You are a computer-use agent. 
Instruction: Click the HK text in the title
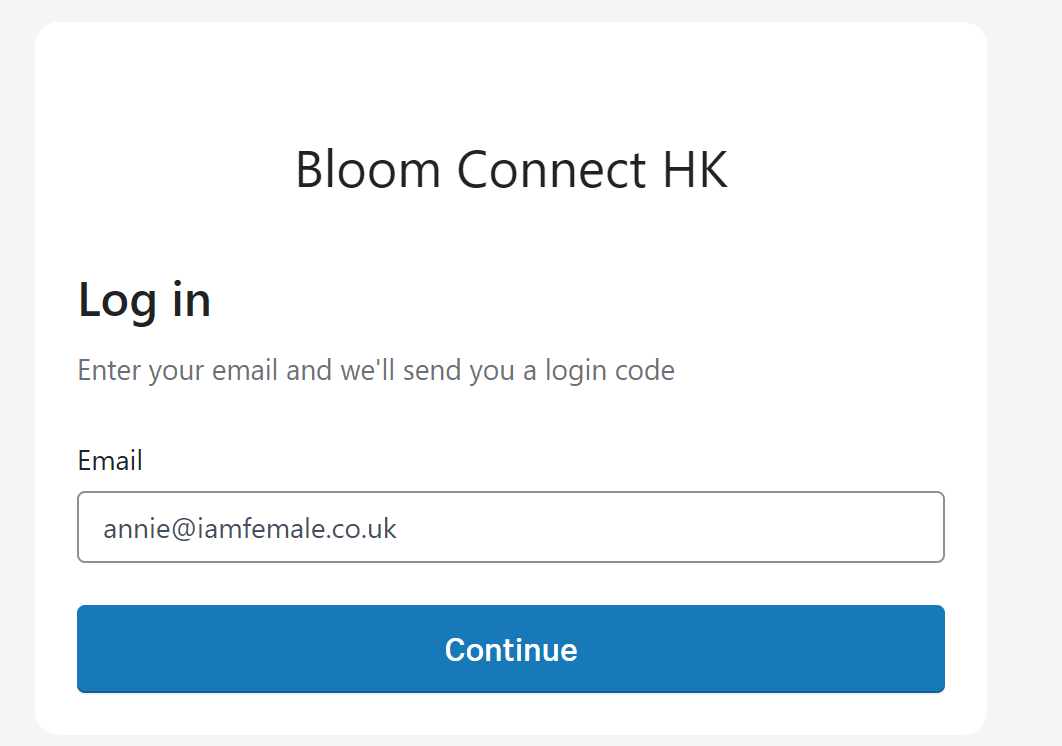point(693,169)
